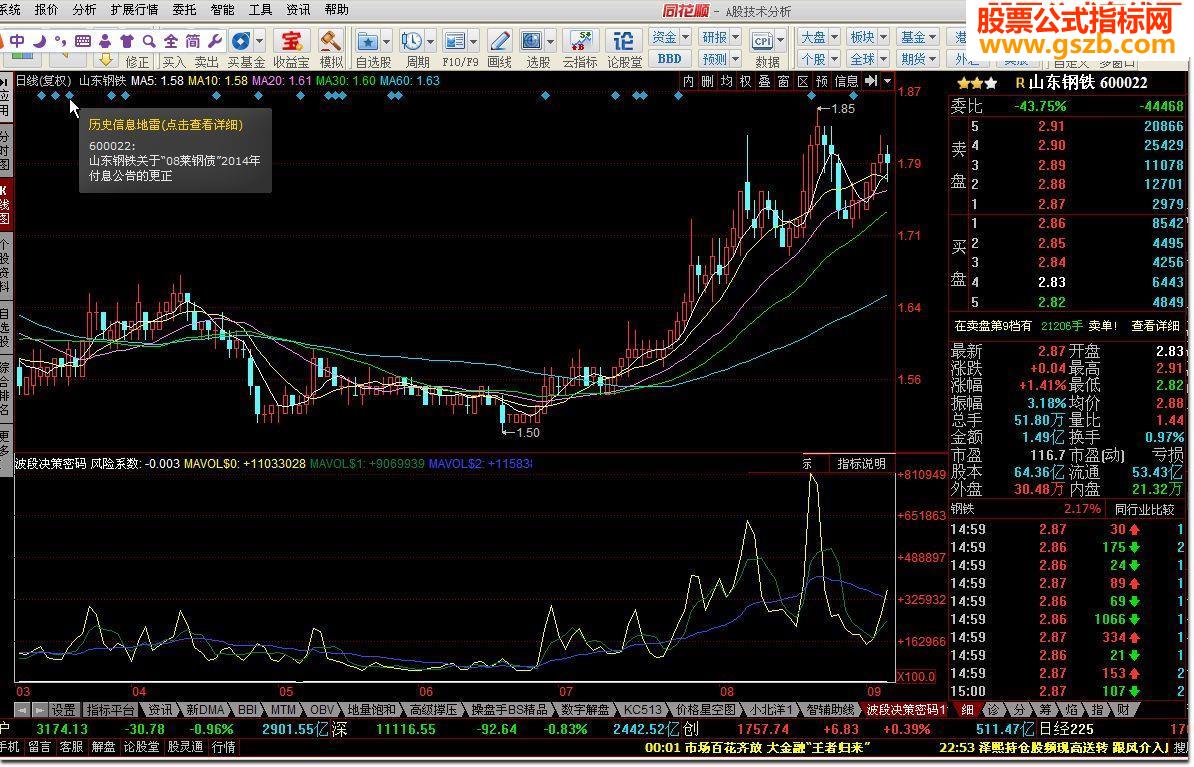Open the 云指标 cloud indicator icon
This screenshot has width=1194, height=767.
click(580, 40)
